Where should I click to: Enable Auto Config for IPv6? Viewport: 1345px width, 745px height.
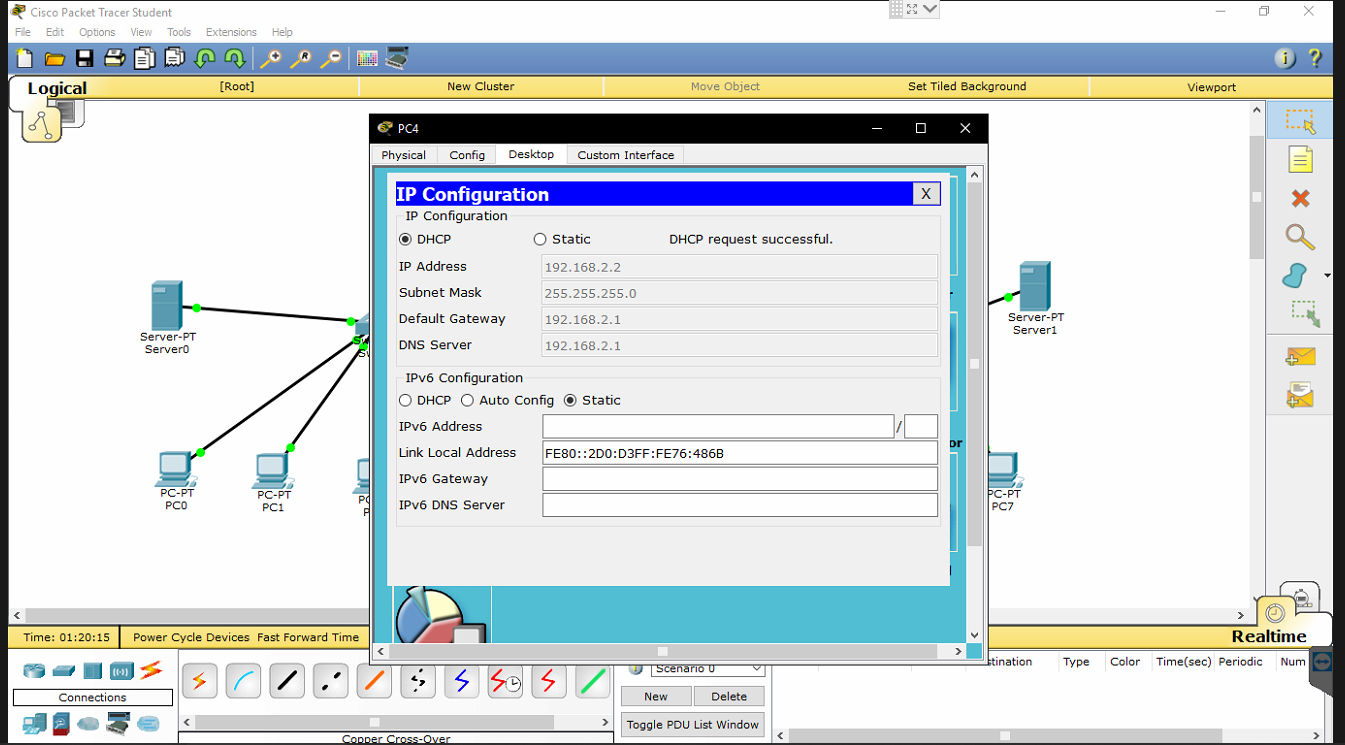point(467,400)
